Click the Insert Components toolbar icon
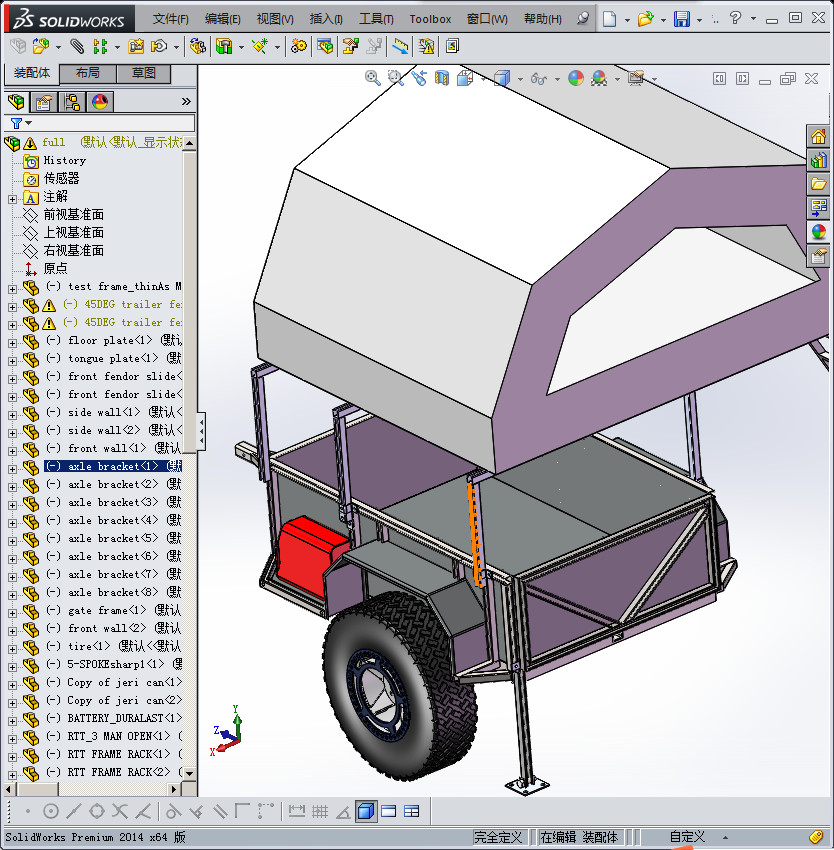The image size is (834, 850). point(41,47)
